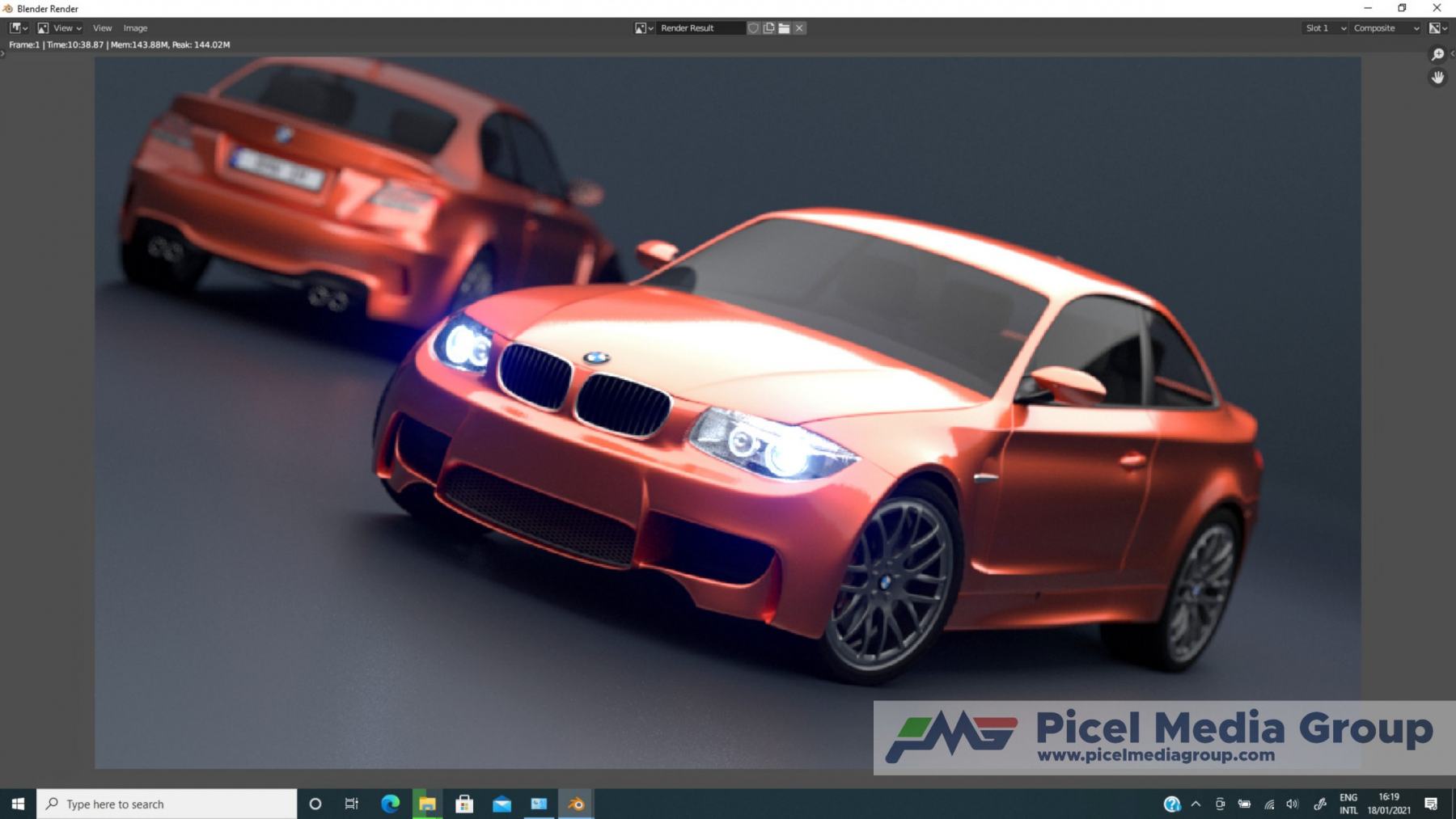
Task: Select the pan hand tool icon
Action: [1437, 78]
